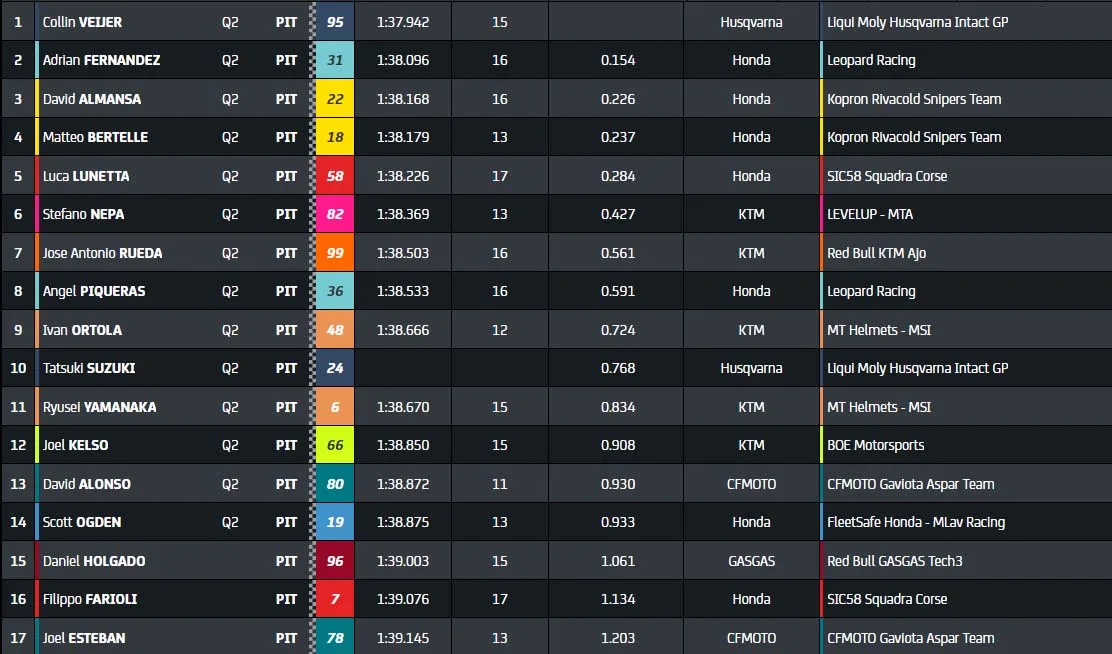The width and height of the screenshot is (1112, 654).
Task: Select the orange number 99 badge
Action: pos(335,253)
